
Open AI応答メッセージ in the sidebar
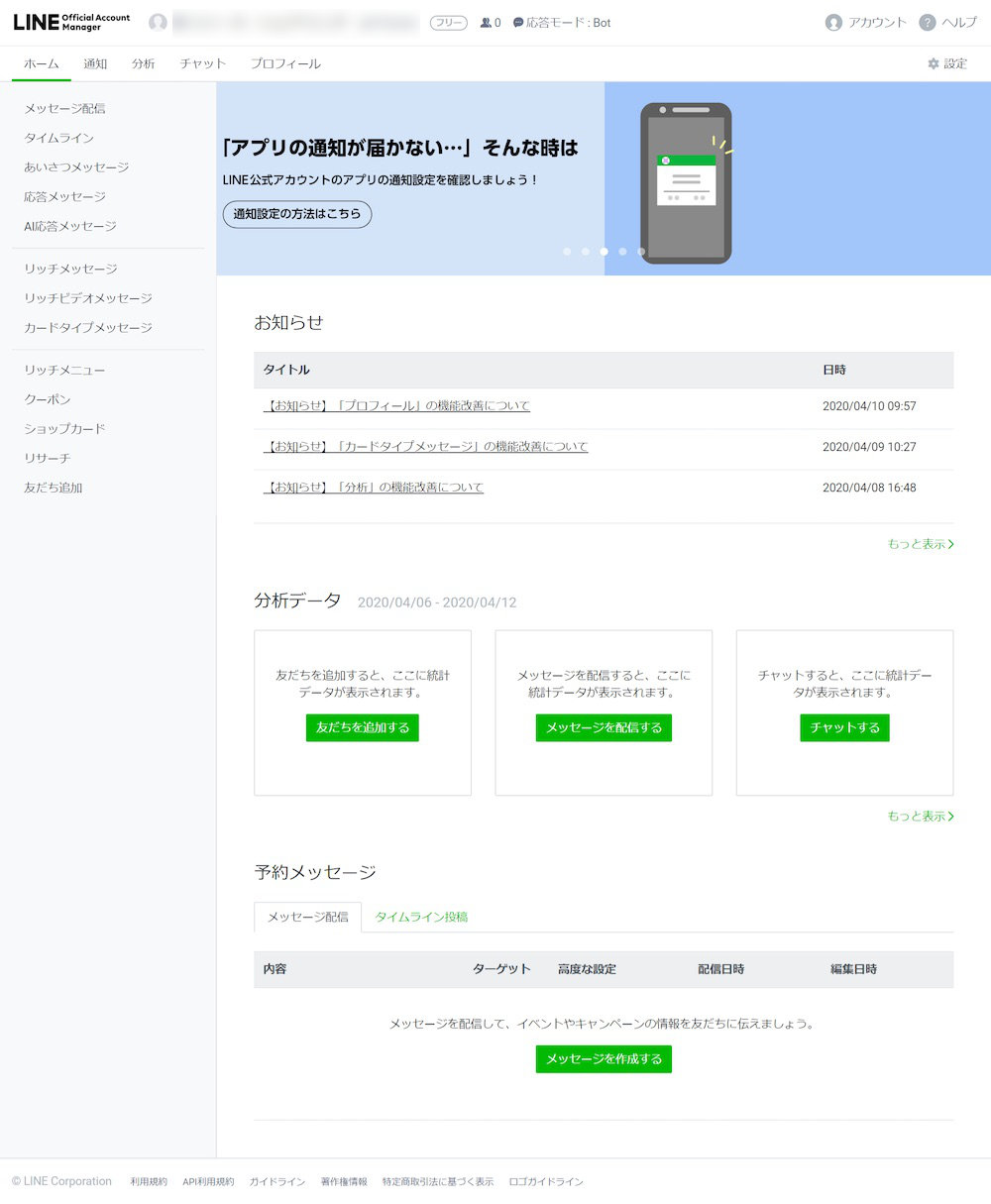[70, 226]
